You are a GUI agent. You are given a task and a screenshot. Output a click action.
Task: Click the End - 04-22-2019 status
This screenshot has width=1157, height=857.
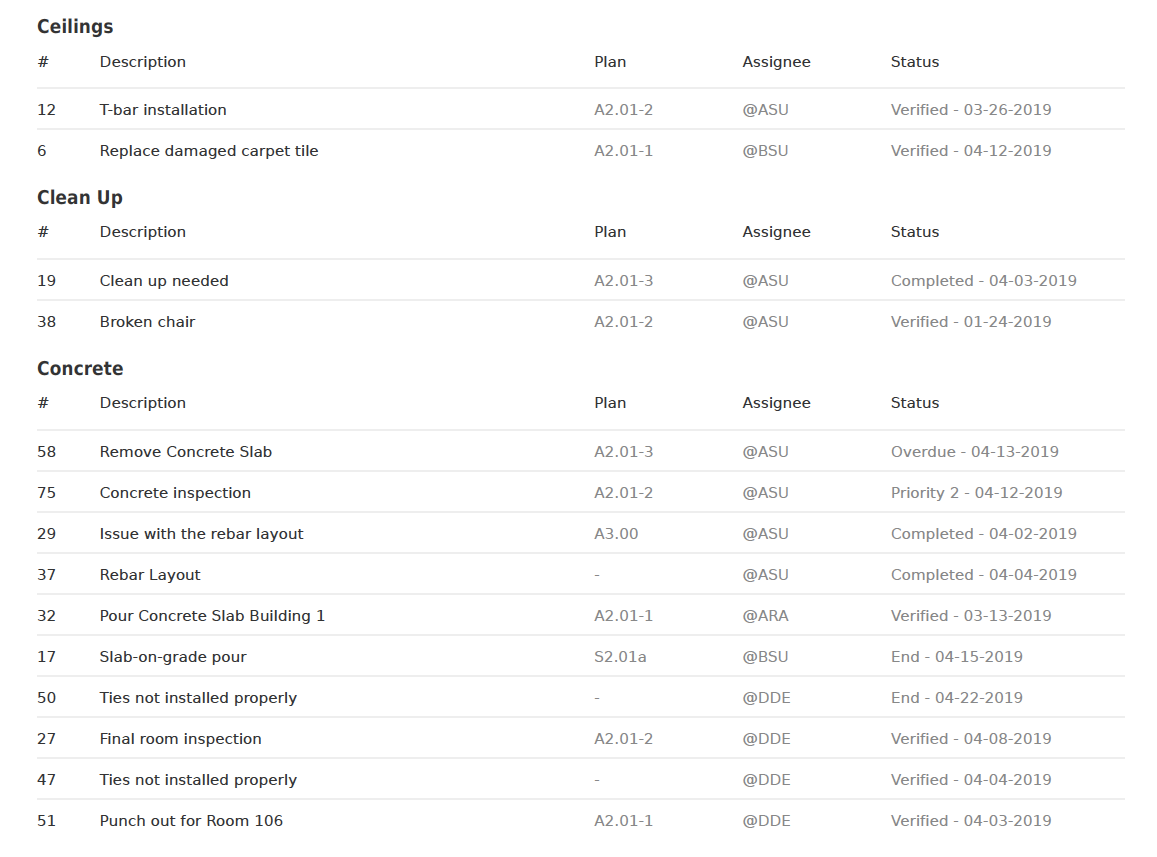click(956, 698)
